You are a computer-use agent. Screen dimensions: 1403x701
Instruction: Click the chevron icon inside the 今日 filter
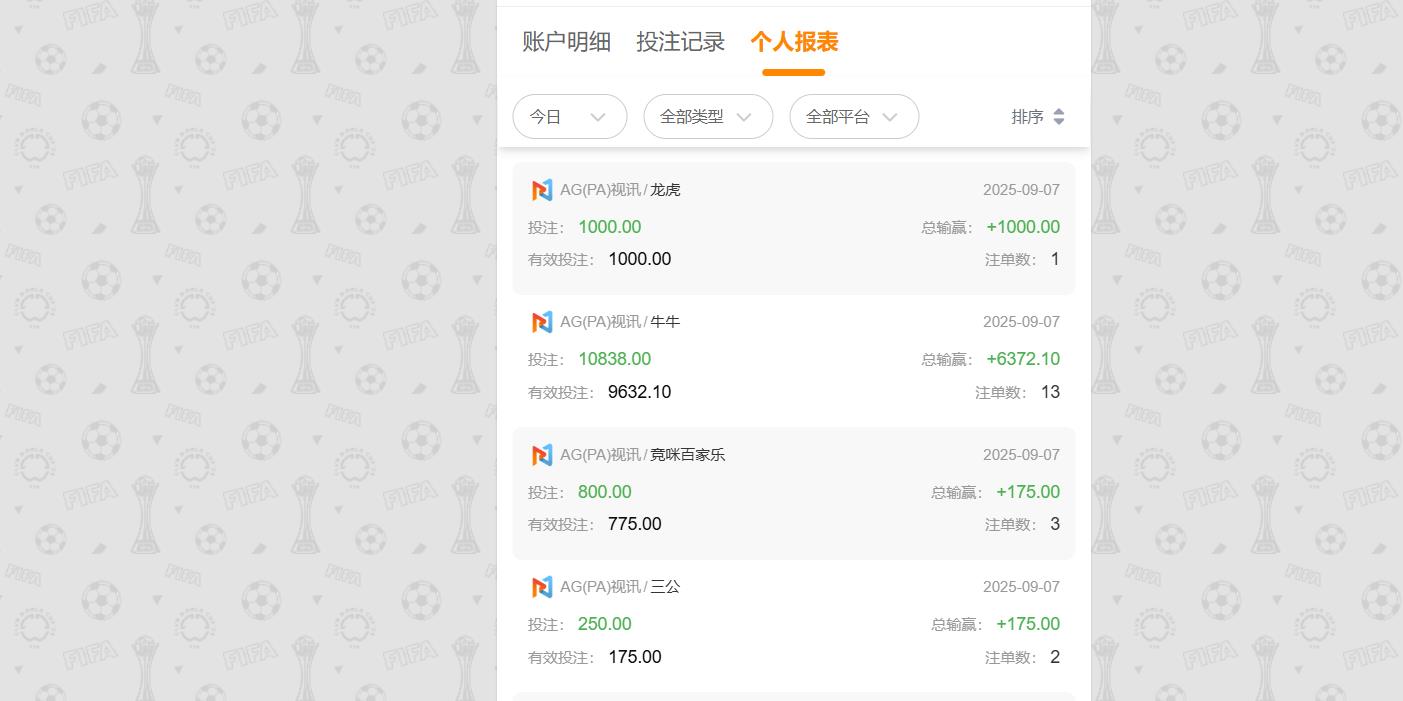pos(598,117)
